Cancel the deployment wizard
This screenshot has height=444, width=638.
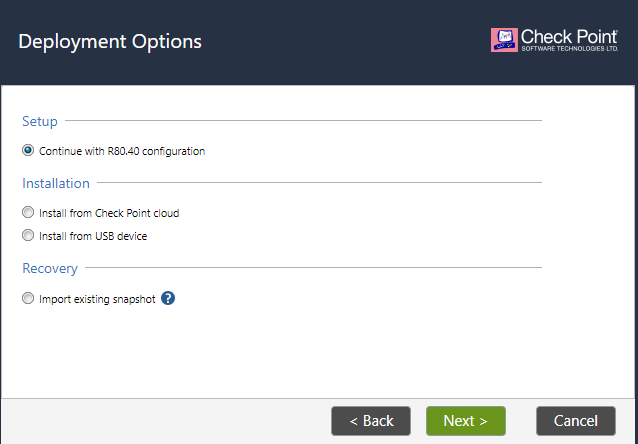click(x=575, y=421)
